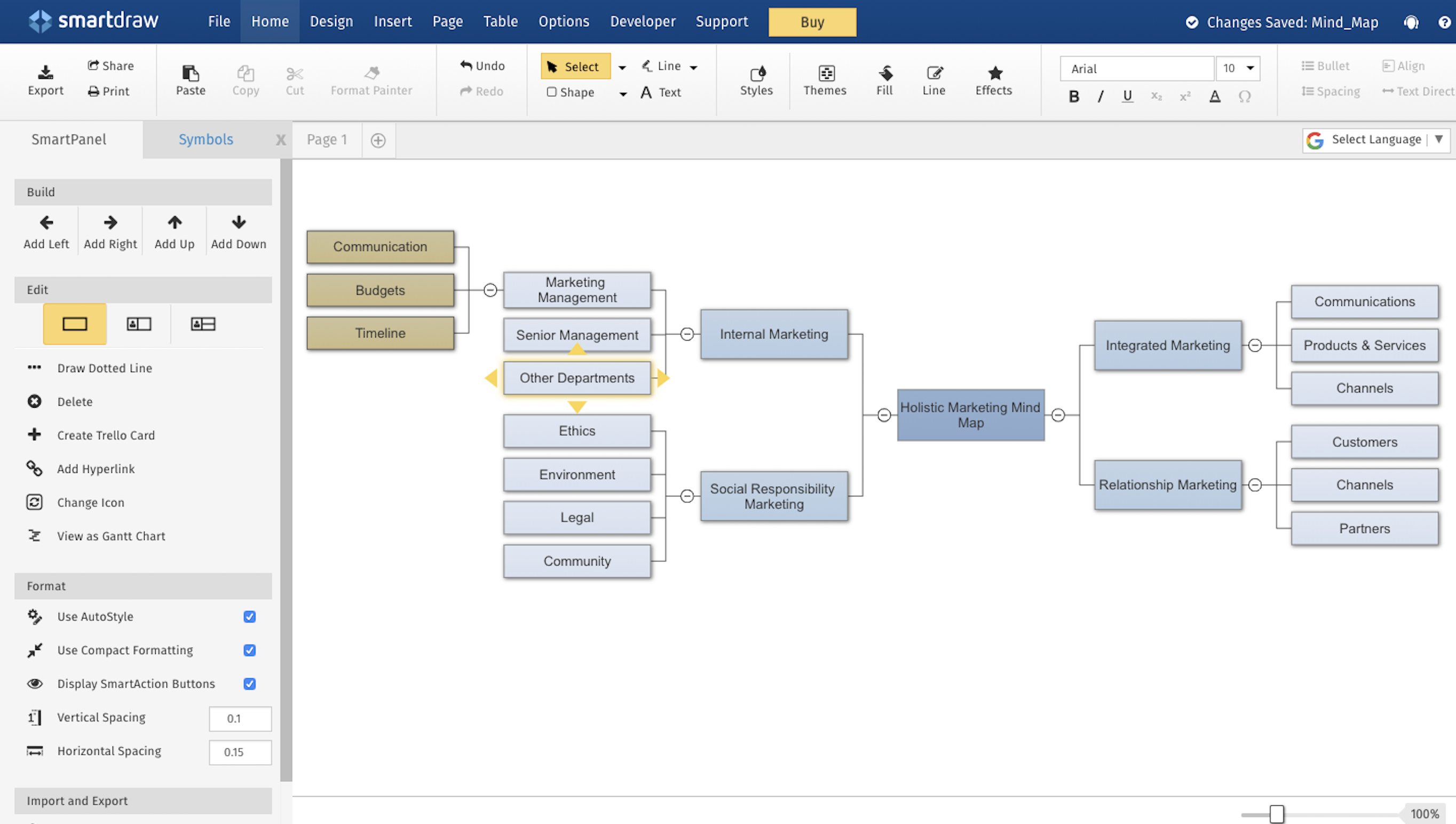This screenshot has width=1456, height=824.
Task: Switch to the SmartPanel tab
Action: coord(68,139)
